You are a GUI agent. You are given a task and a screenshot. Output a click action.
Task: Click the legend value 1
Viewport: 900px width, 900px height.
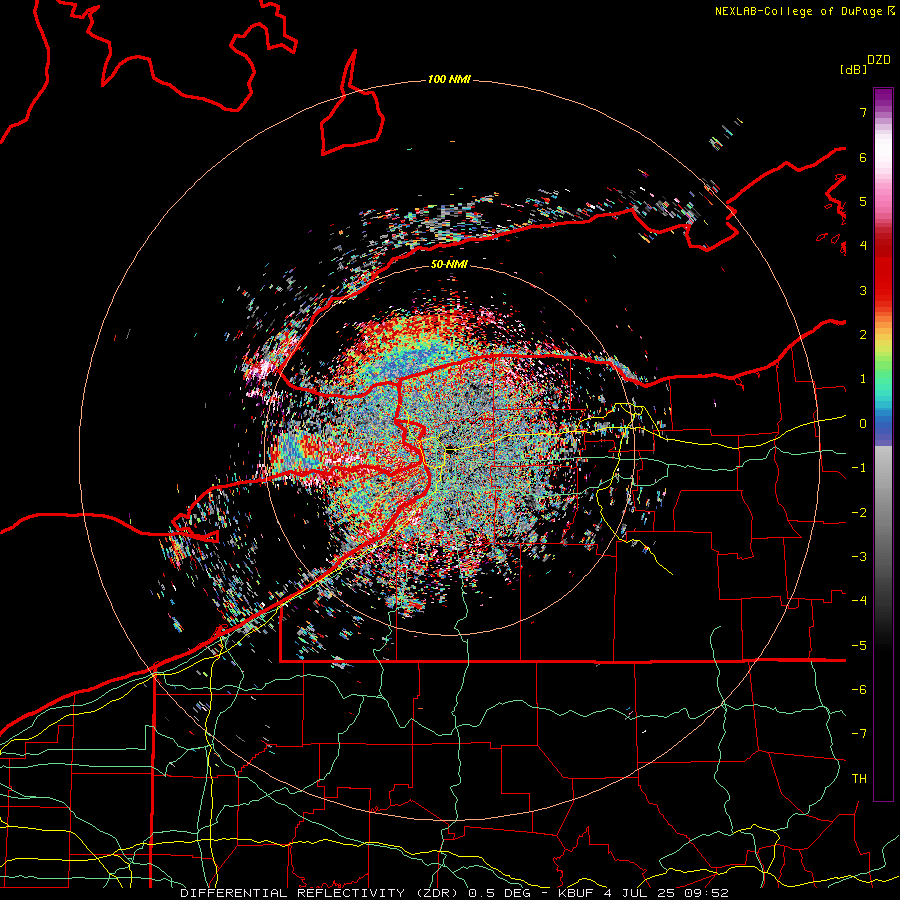863,379
